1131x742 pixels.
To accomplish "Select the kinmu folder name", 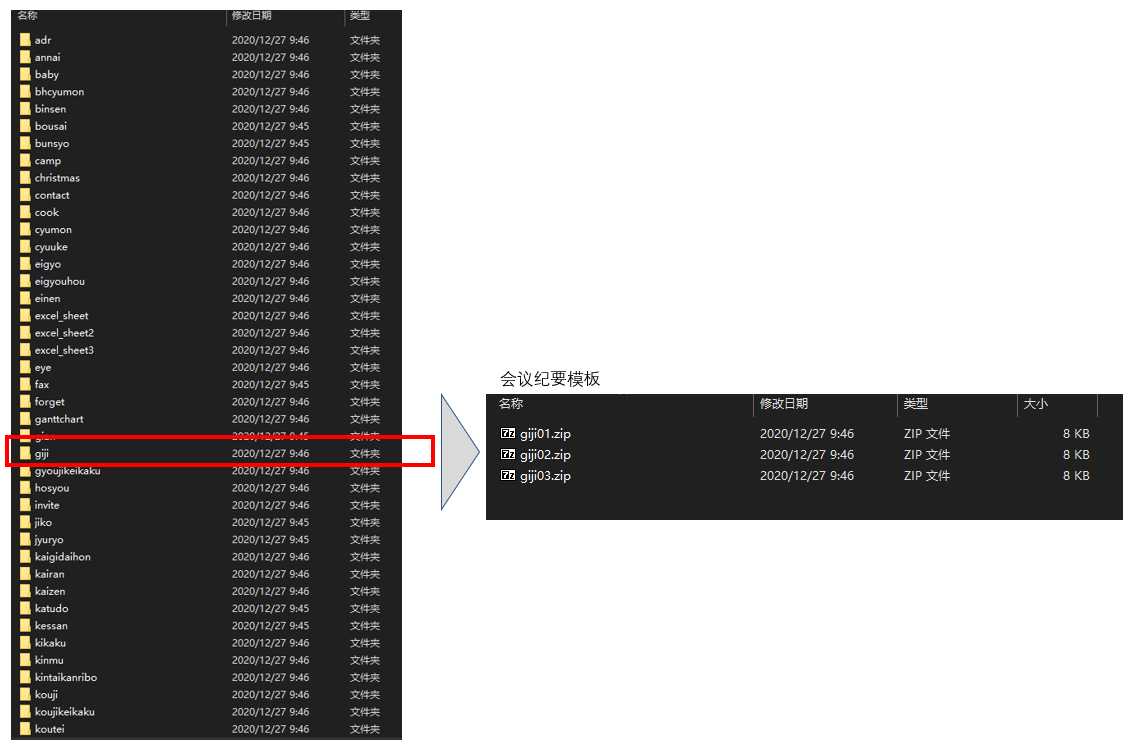I will (49, 661).
